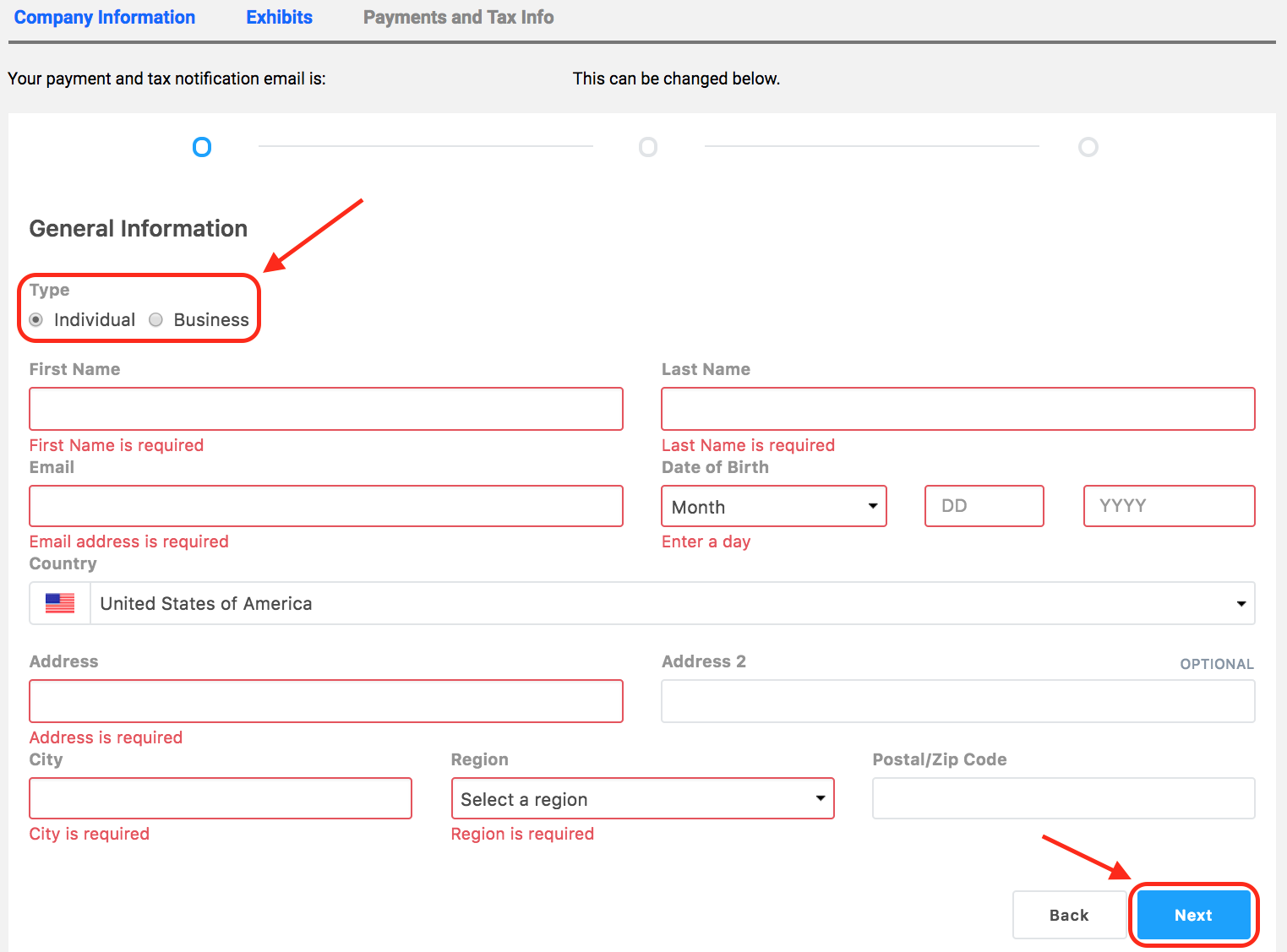Open the Exhibits tab
1287x952 pixels.
pos(279,18)
